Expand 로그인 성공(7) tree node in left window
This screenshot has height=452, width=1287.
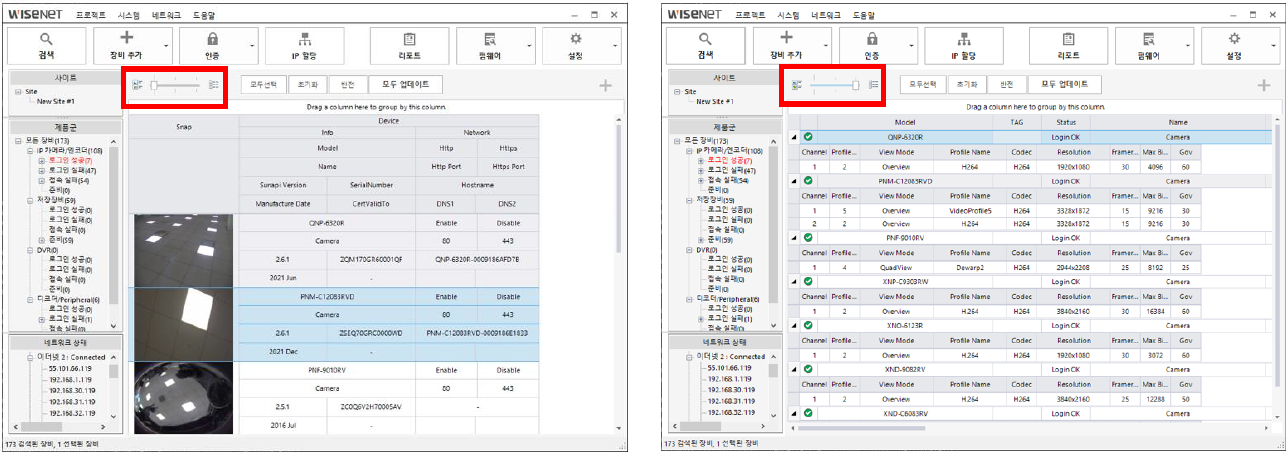pyautogui.click(x=41, y=161)
